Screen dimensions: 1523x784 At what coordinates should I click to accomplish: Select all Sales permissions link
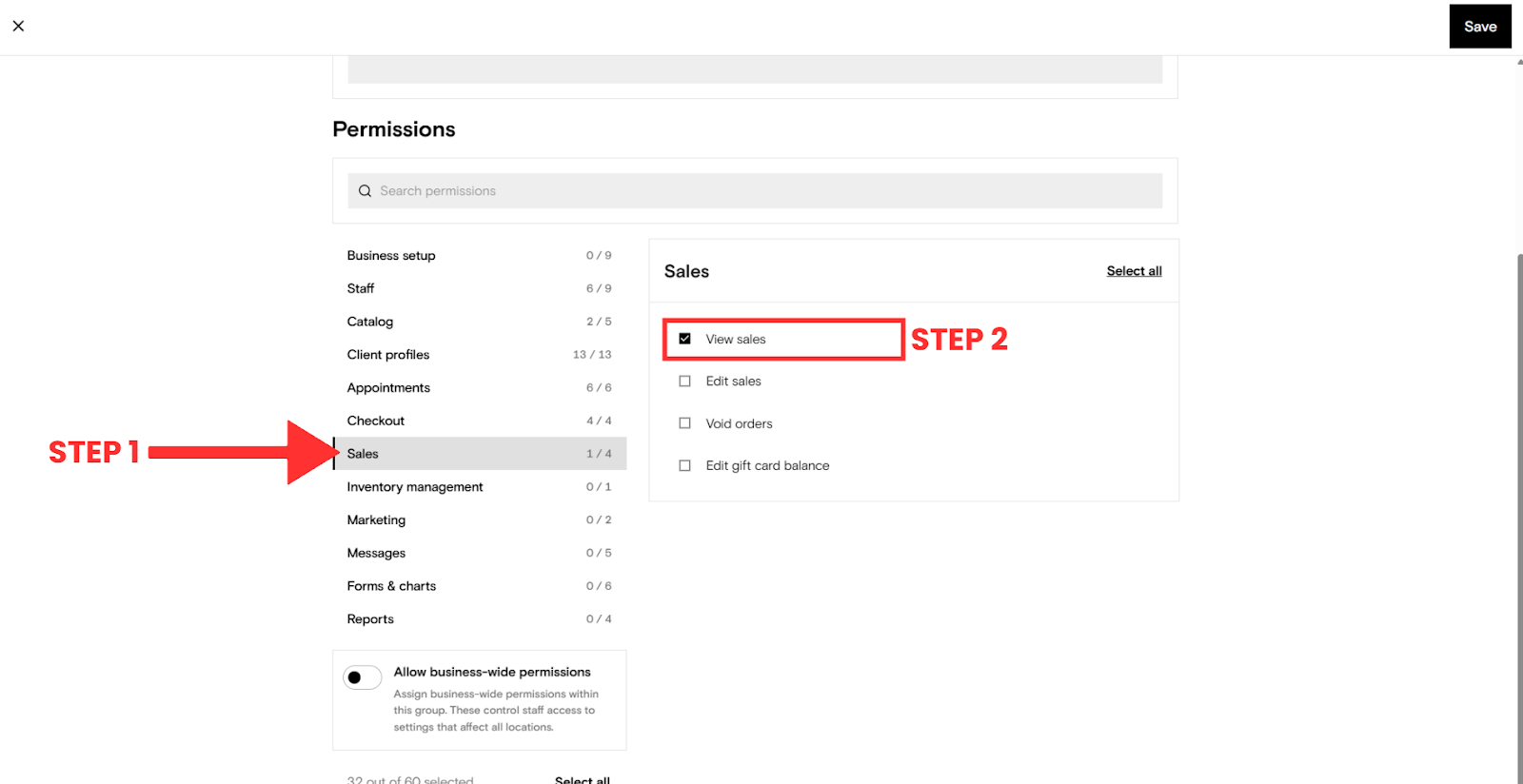(1134, 271)
